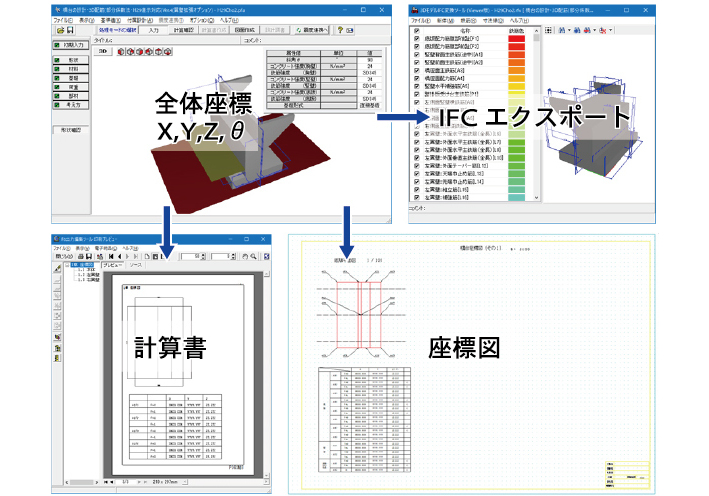Click the second blue rebar icon in IFC toolbar
Screen dimensions: 709x496
click(577, 30)
